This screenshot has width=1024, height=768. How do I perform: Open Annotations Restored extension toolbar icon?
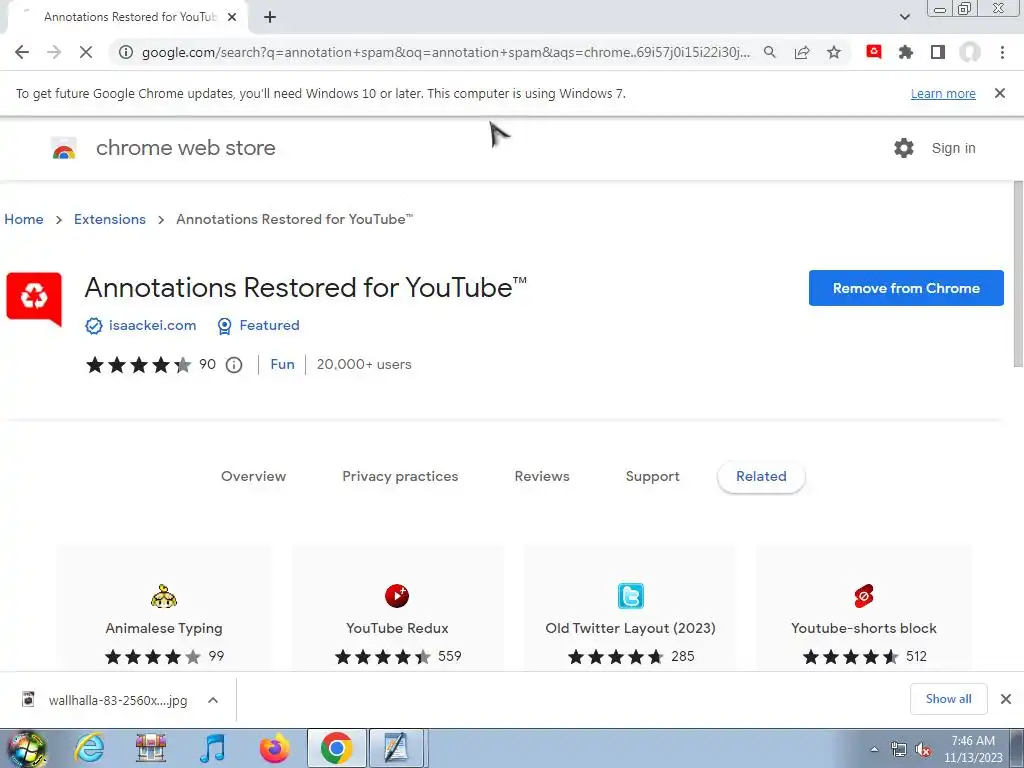tap(874, 52)
